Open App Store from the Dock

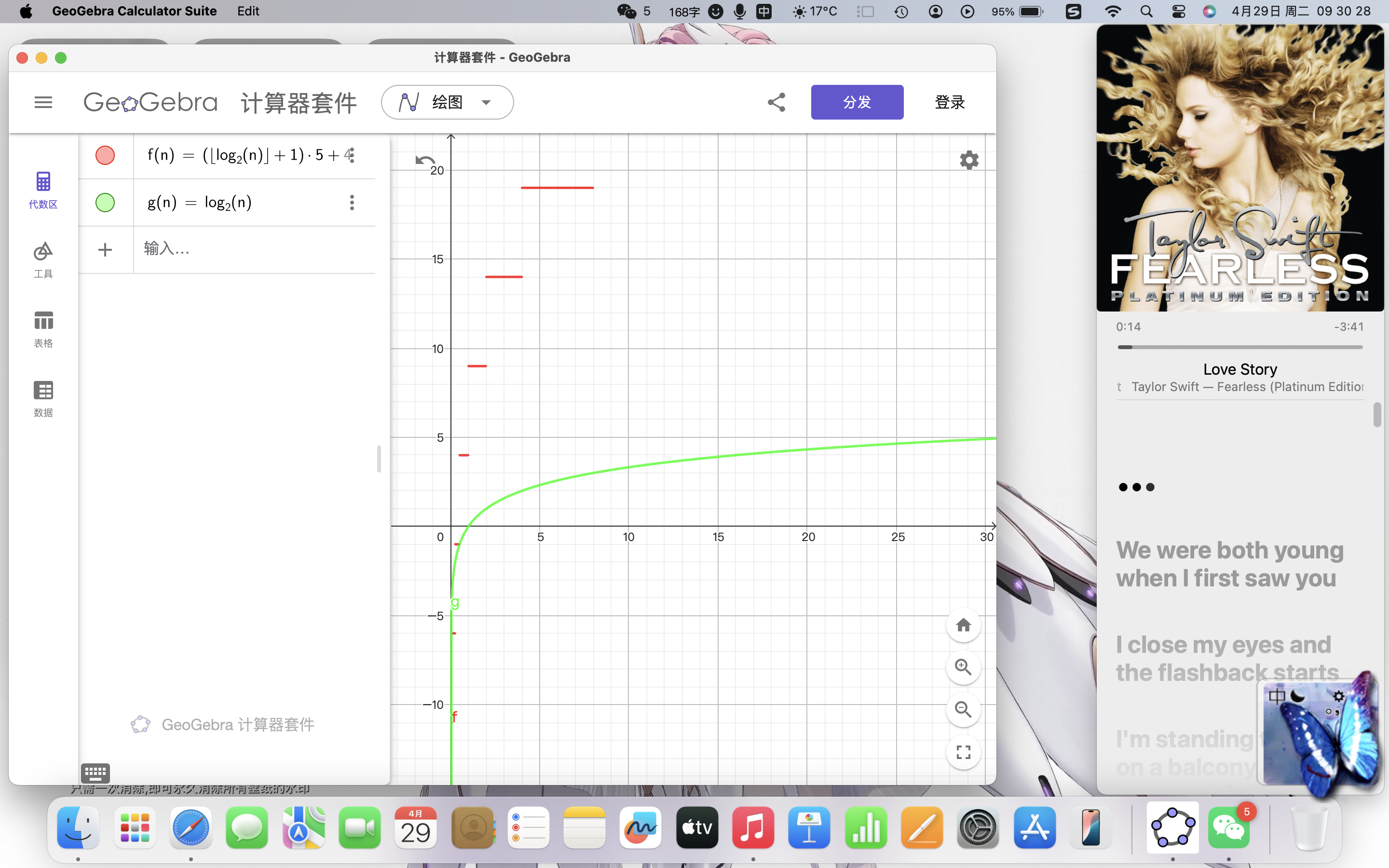pos(1035,827)
